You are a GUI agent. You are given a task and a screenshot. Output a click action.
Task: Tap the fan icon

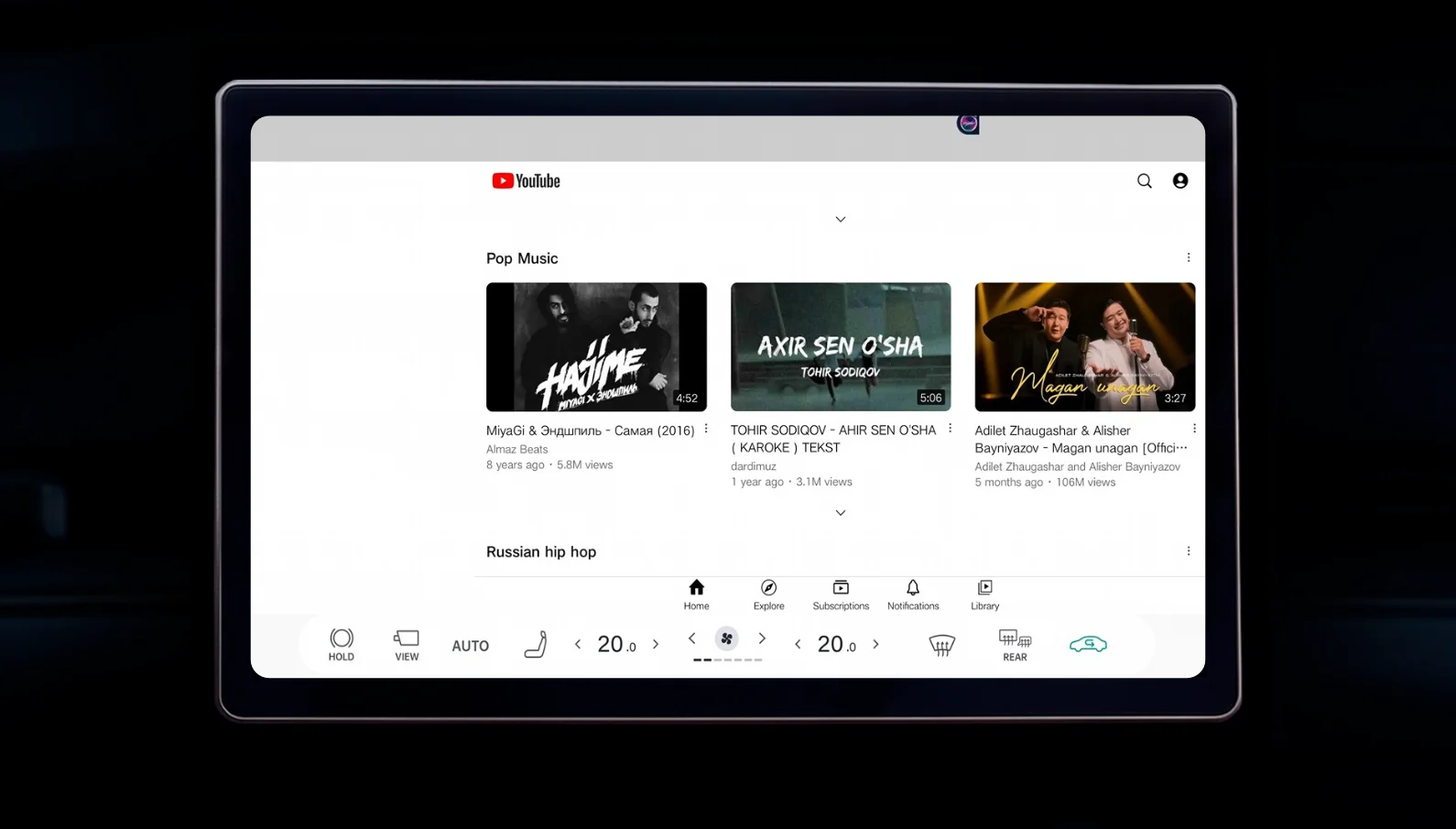[727, 638]
